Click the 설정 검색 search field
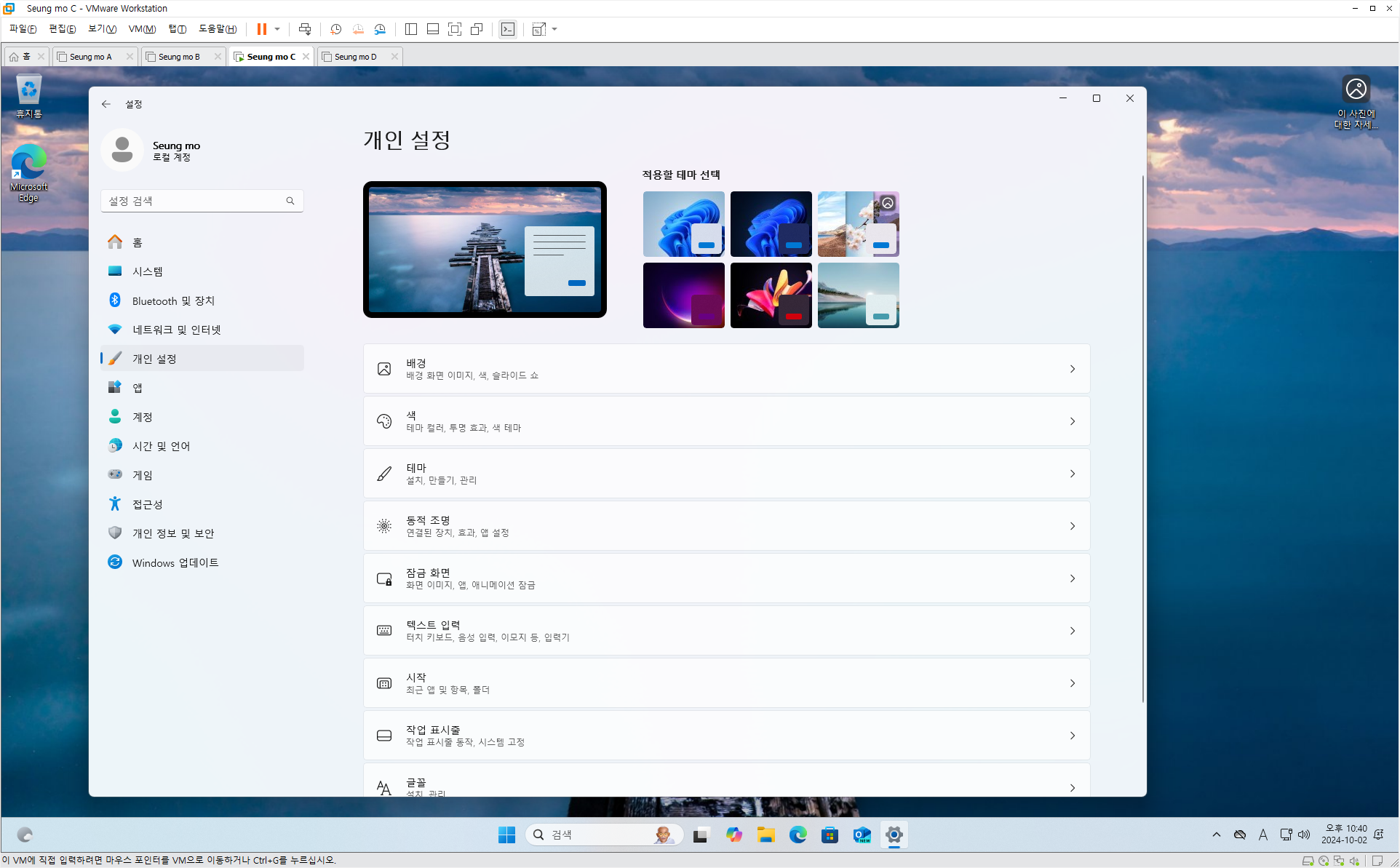This screenshot has height=868, width=1400. click(195, 201)
